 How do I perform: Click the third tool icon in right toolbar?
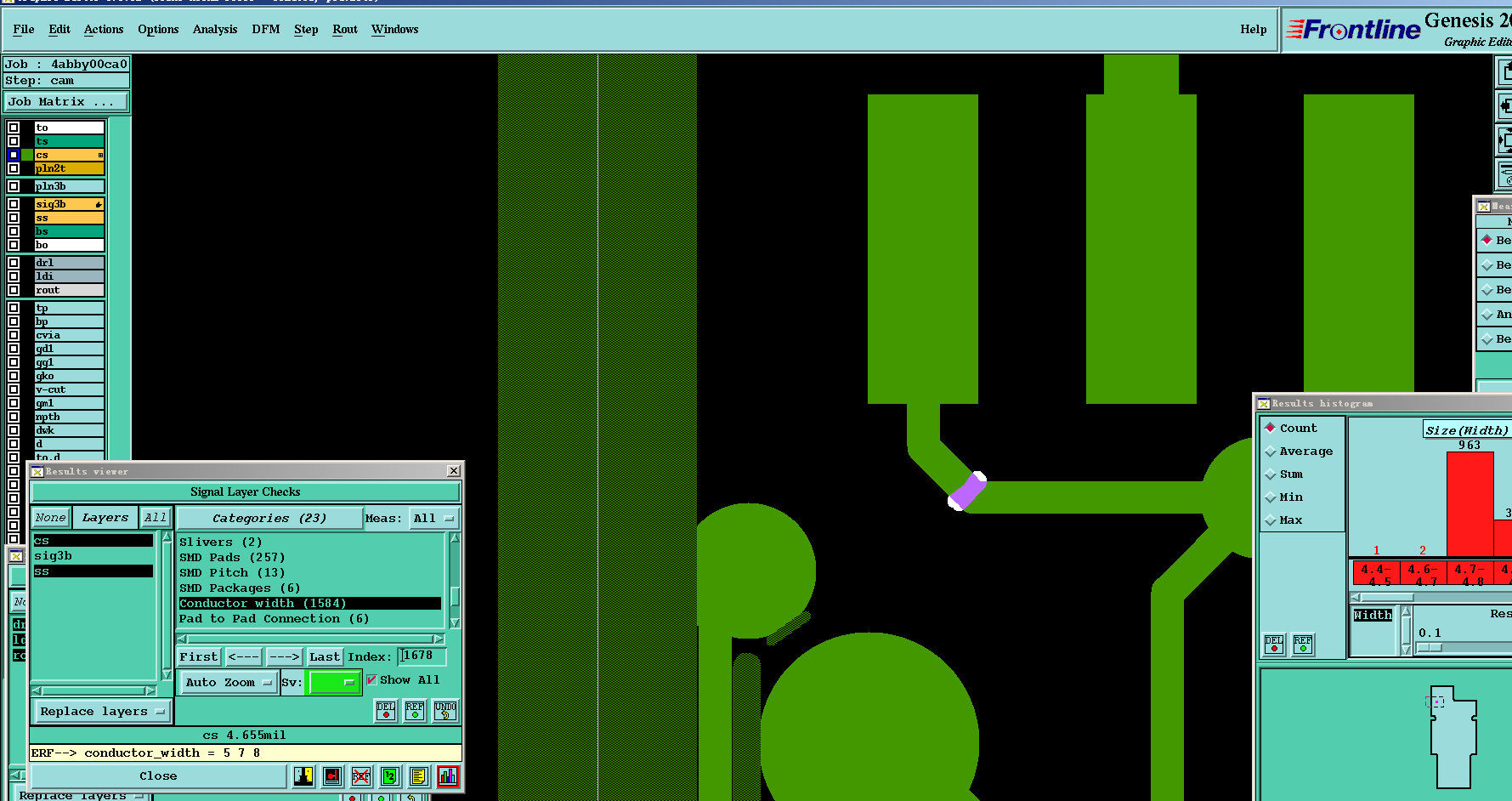pos(1504,140)
